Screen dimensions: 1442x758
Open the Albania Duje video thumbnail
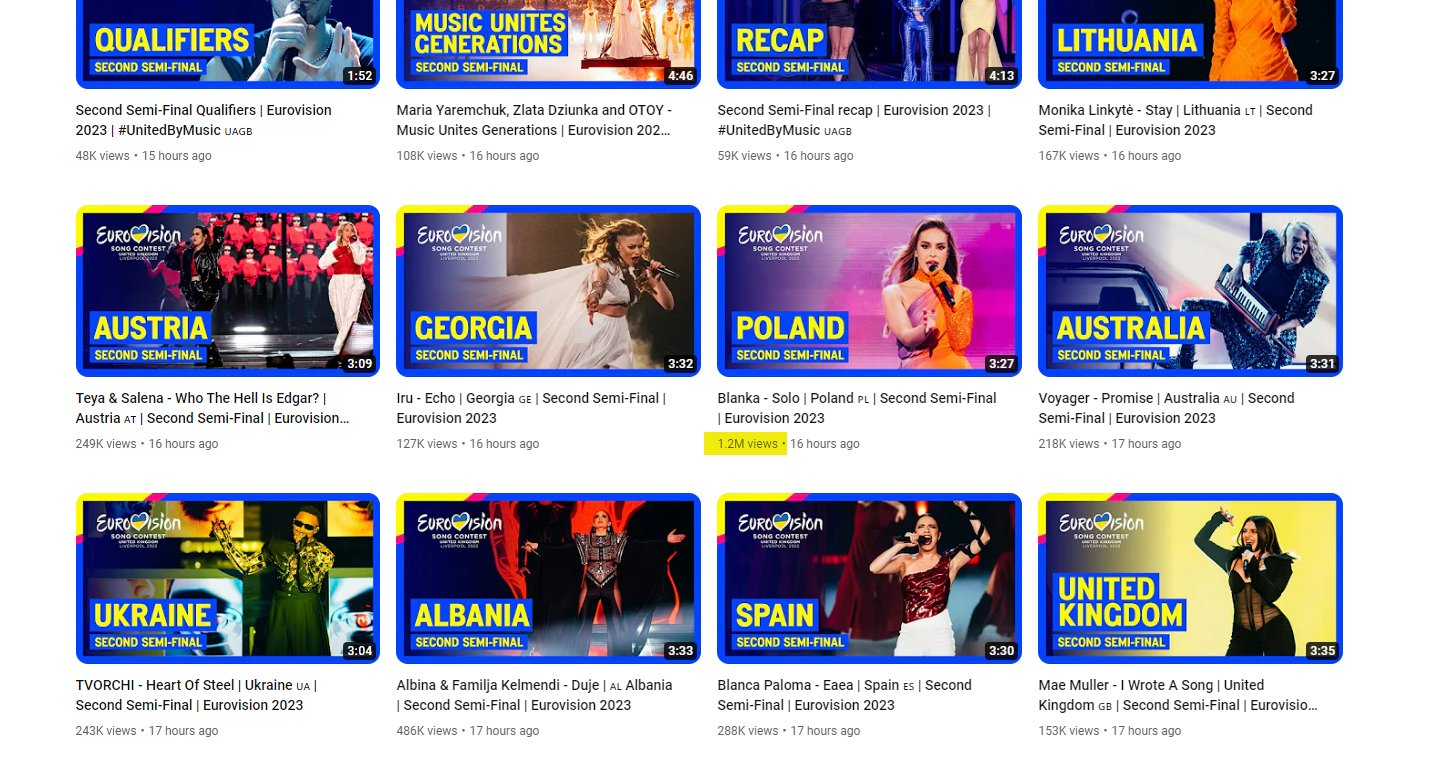[x=548, y=579]
